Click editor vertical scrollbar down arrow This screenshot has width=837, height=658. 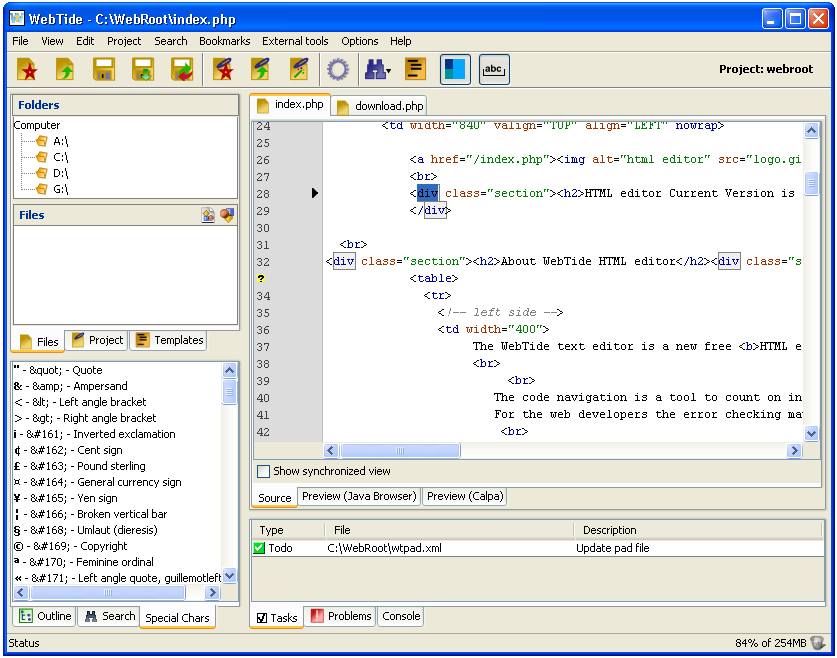811,433
